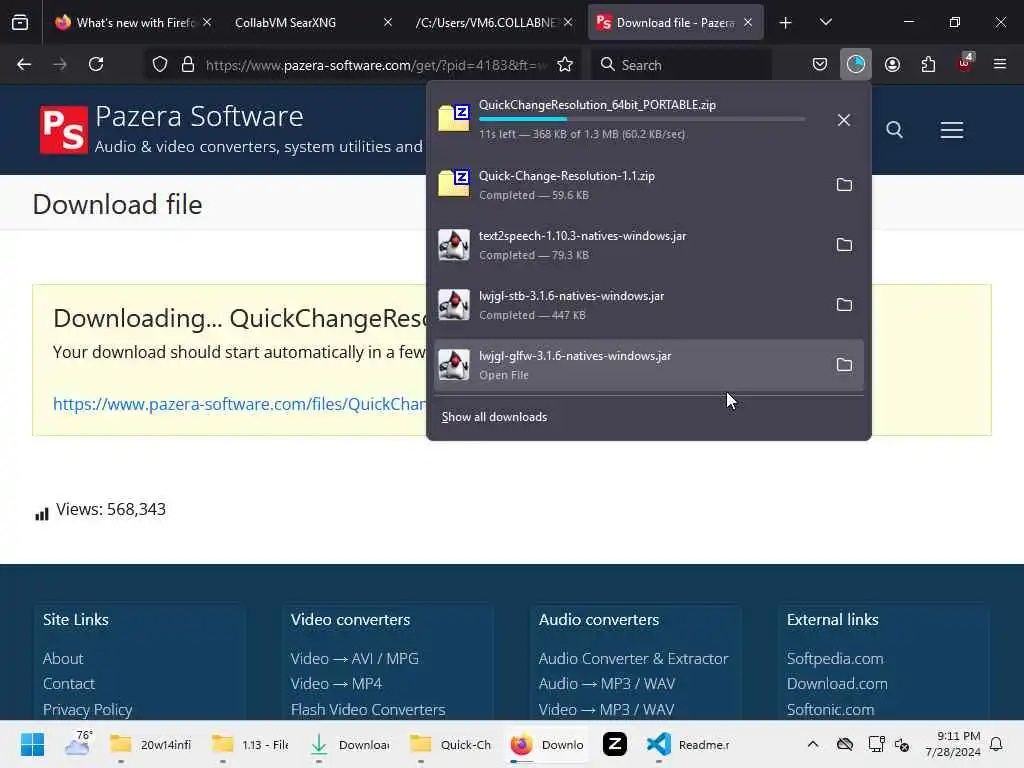Open the notifications bell icon
The width and height of the screenshot is (1024, 768).
[996, 744]
